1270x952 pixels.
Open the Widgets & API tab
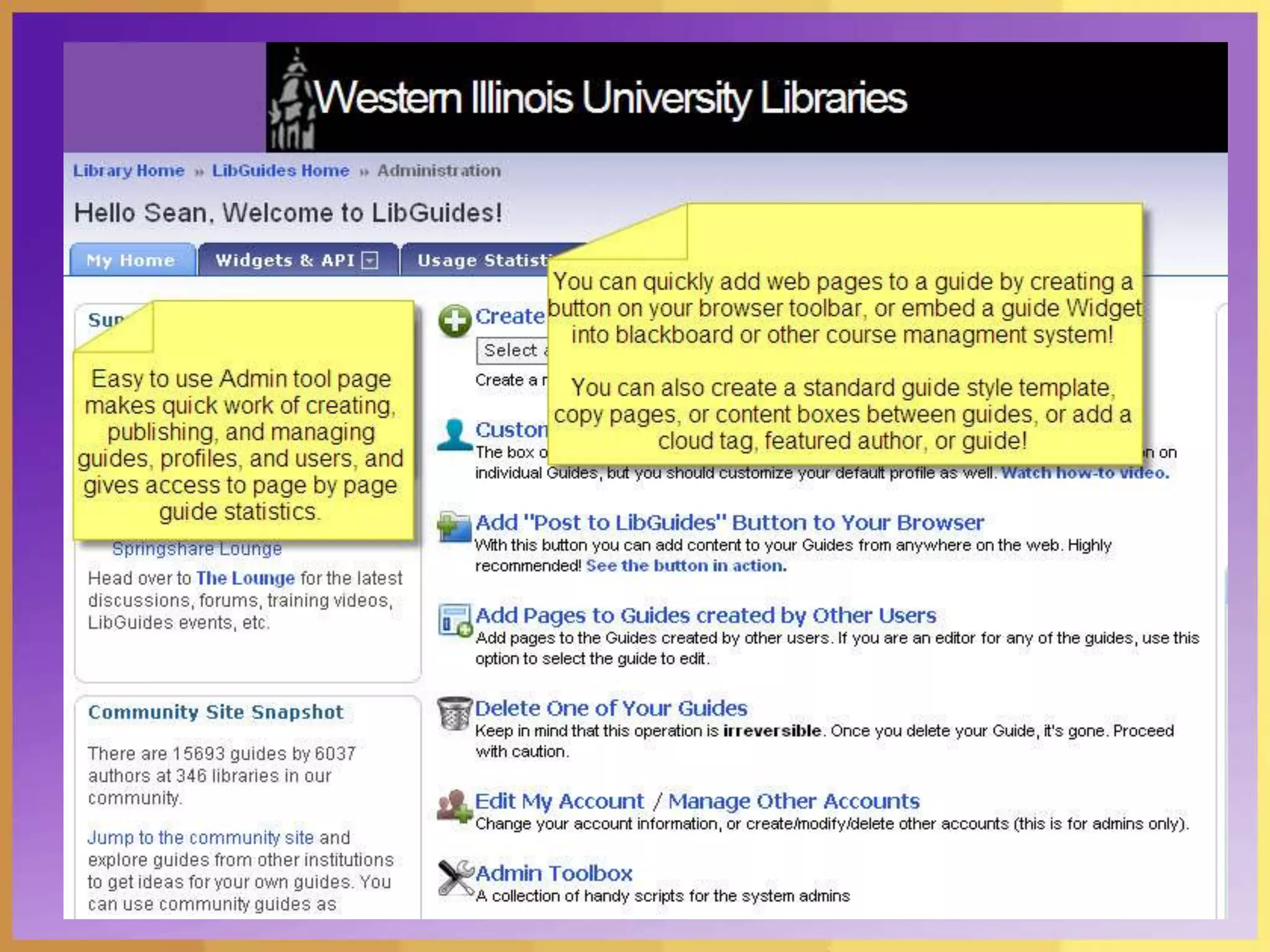pos(285,260)
